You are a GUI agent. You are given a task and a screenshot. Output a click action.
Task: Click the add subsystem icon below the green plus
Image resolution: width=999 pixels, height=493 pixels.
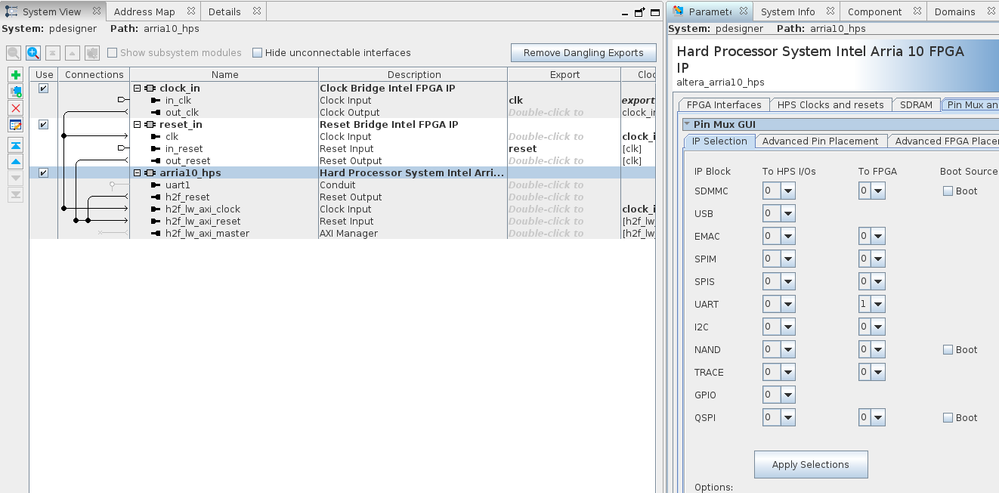pyautogui.click(x=16, y=91)
